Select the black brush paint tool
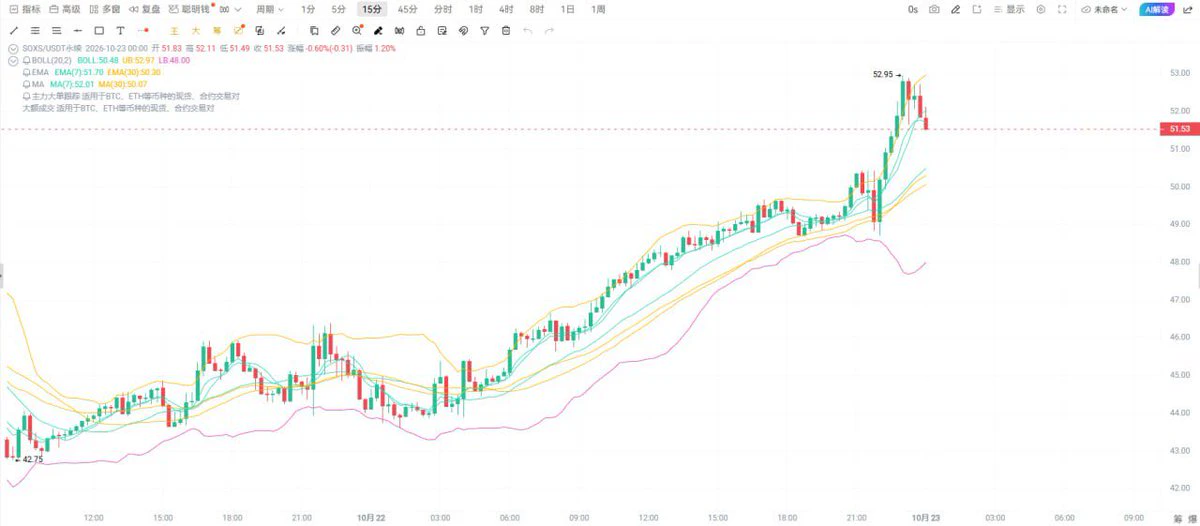 (378, 31)
